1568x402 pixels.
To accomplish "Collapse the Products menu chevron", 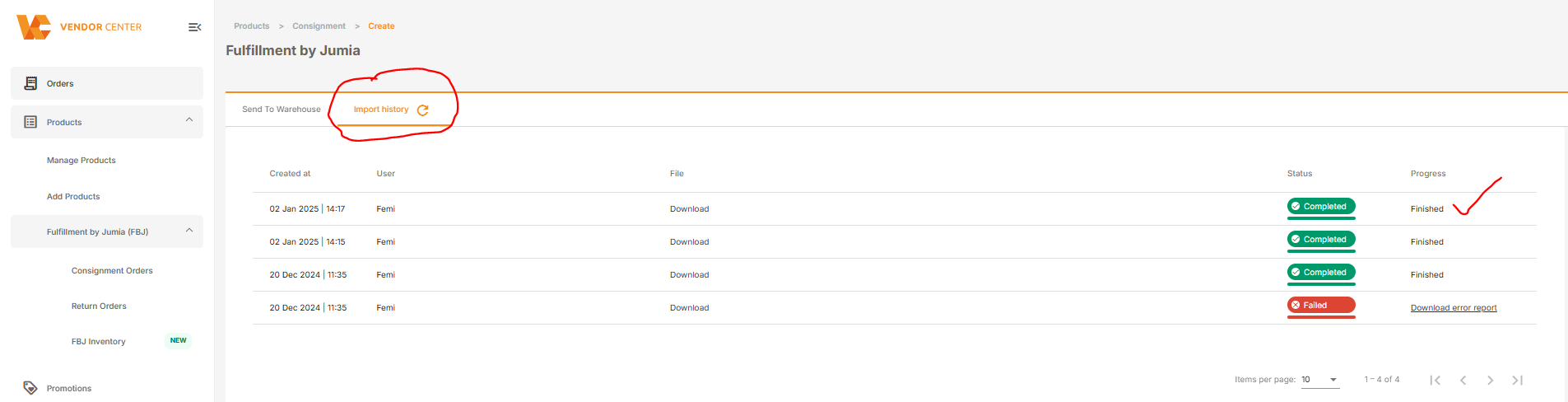I will tap(189, 120).
